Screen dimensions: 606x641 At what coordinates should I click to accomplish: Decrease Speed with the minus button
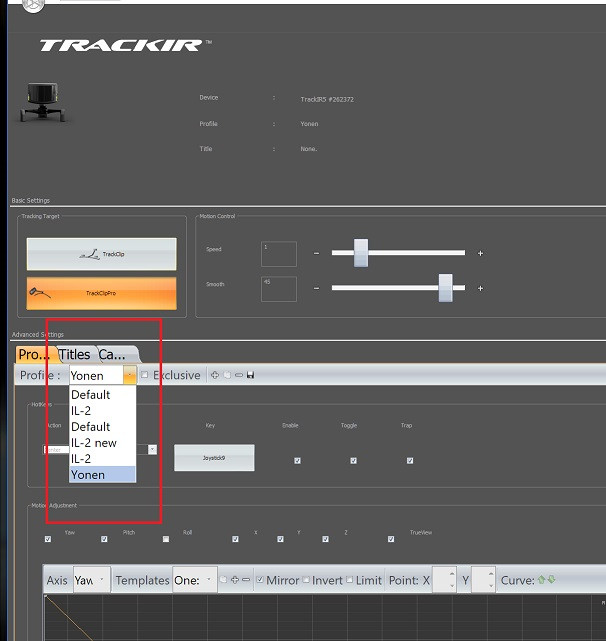point(316,253)
